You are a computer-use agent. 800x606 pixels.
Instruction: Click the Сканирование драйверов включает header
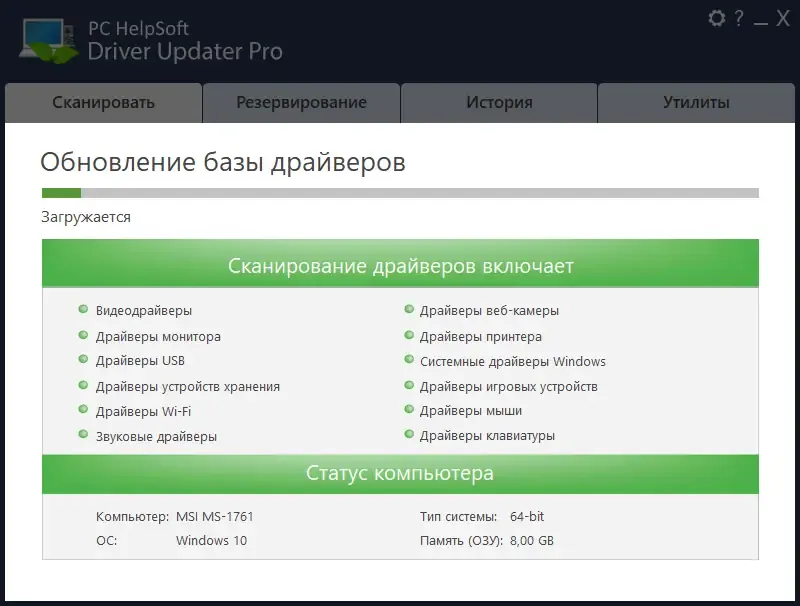tap(399, 266)
